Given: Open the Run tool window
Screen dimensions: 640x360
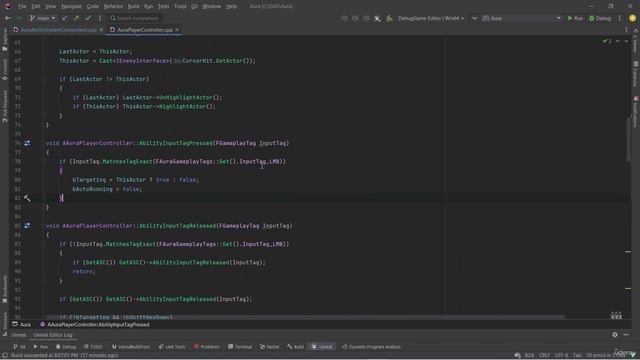Looking at the screenshot, I should 41,347.
